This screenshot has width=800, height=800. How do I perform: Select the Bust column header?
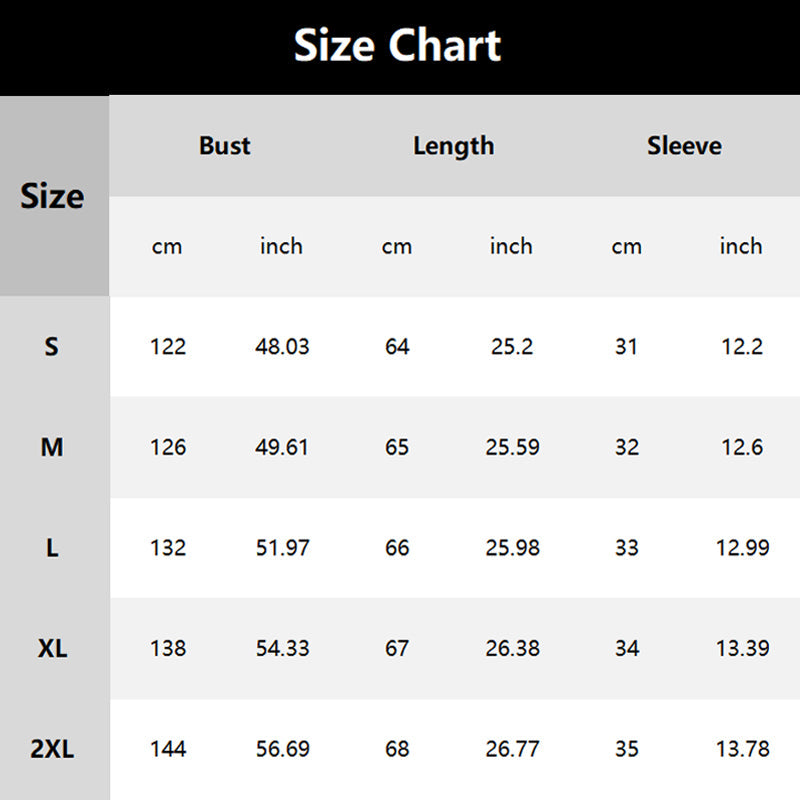point(224,146)
